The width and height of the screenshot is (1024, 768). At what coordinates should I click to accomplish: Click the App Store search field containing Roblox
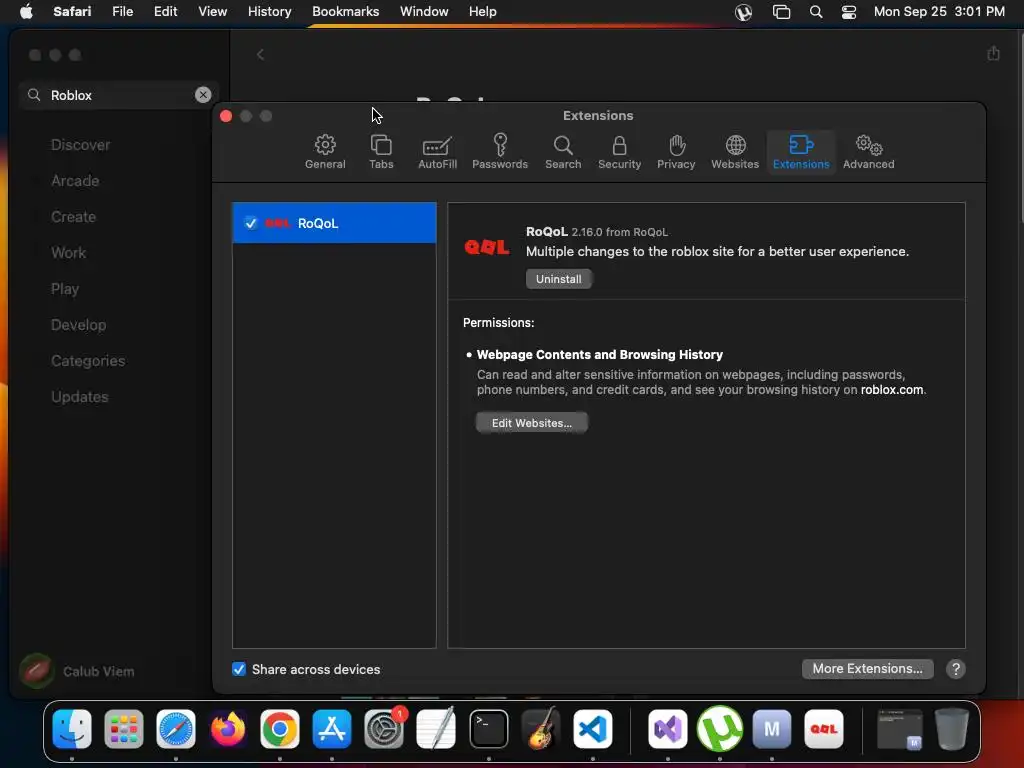click(119, 95)
